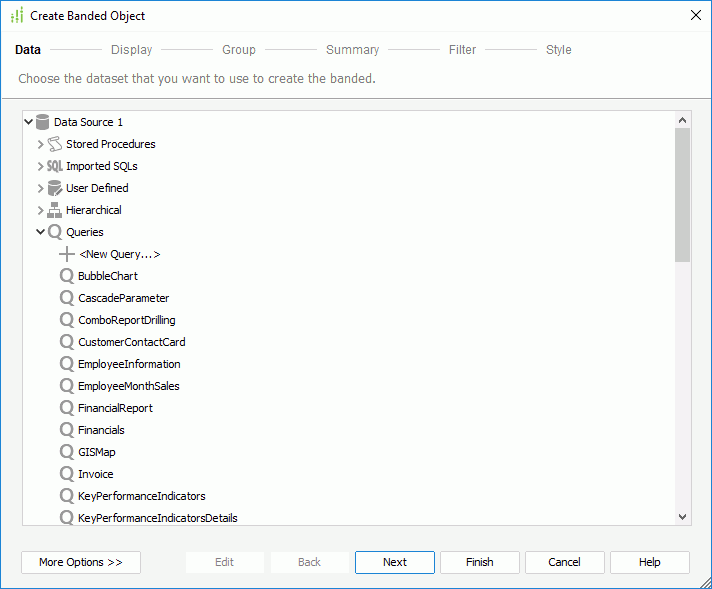
Task: Expand the Imported SQLs node
Action: pos(40,166)
